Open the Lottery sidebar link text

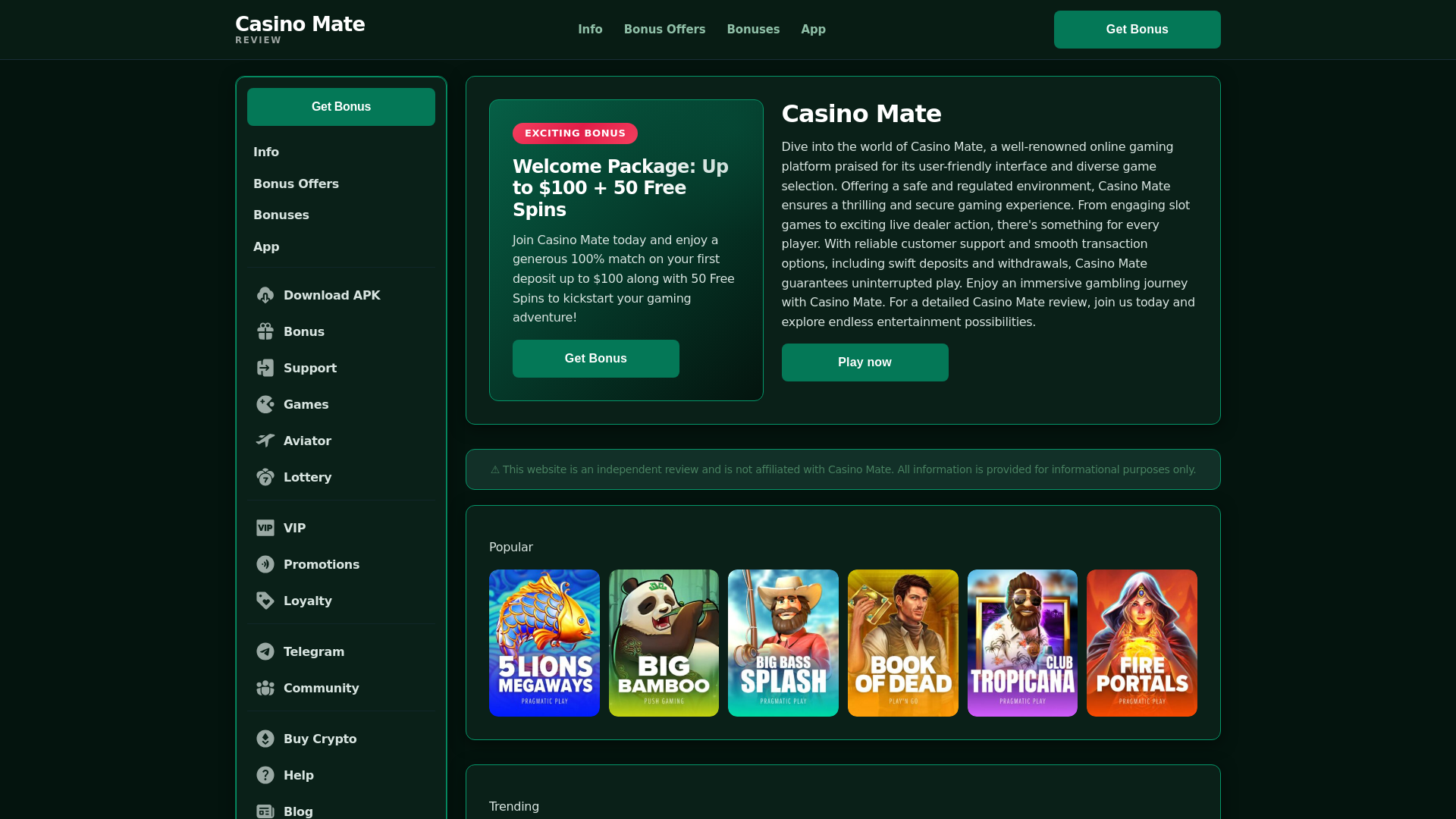(x=308, y=478)
